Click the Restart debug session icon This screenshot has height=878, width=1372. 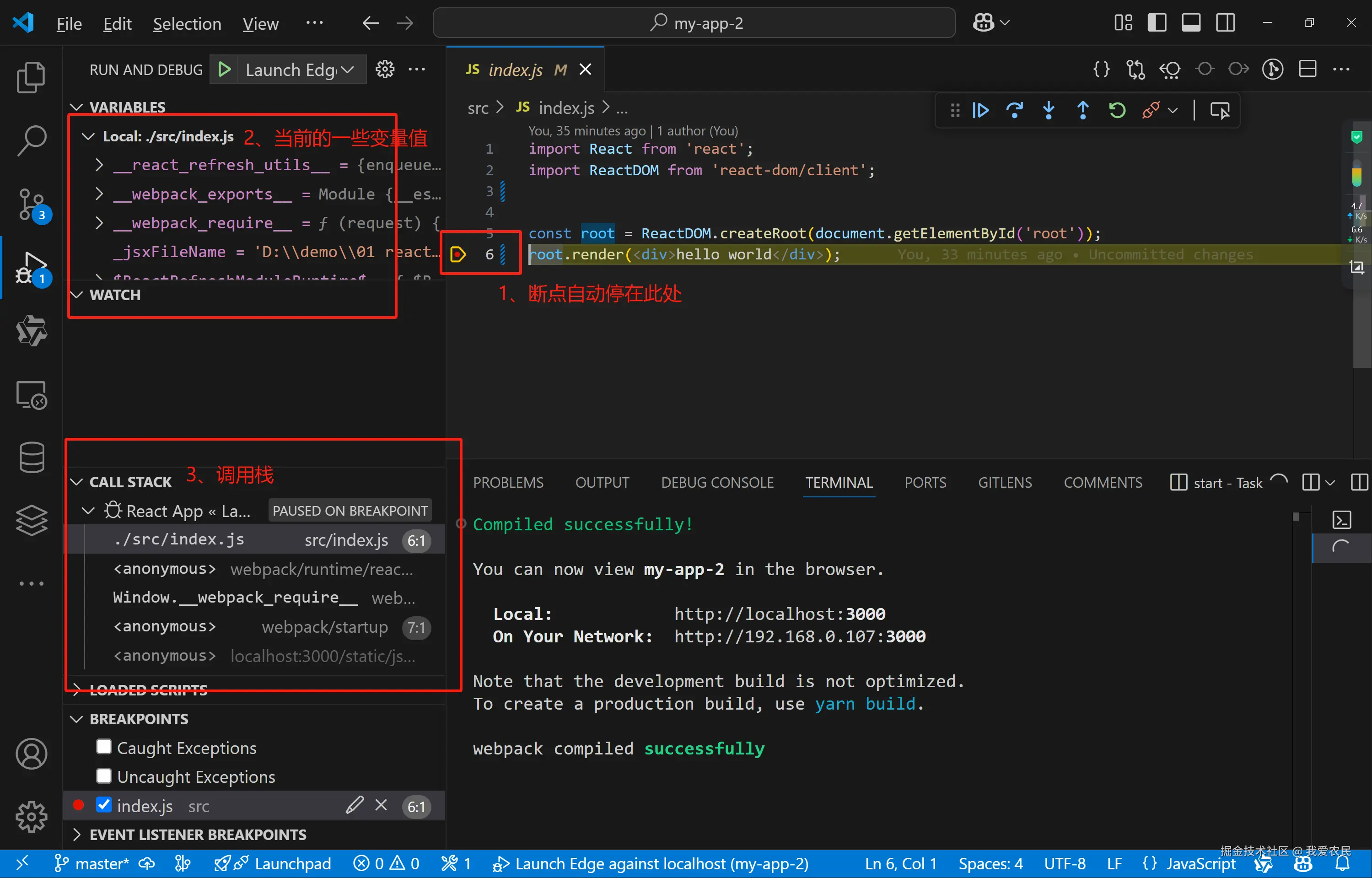click(x=1117, y=110)
